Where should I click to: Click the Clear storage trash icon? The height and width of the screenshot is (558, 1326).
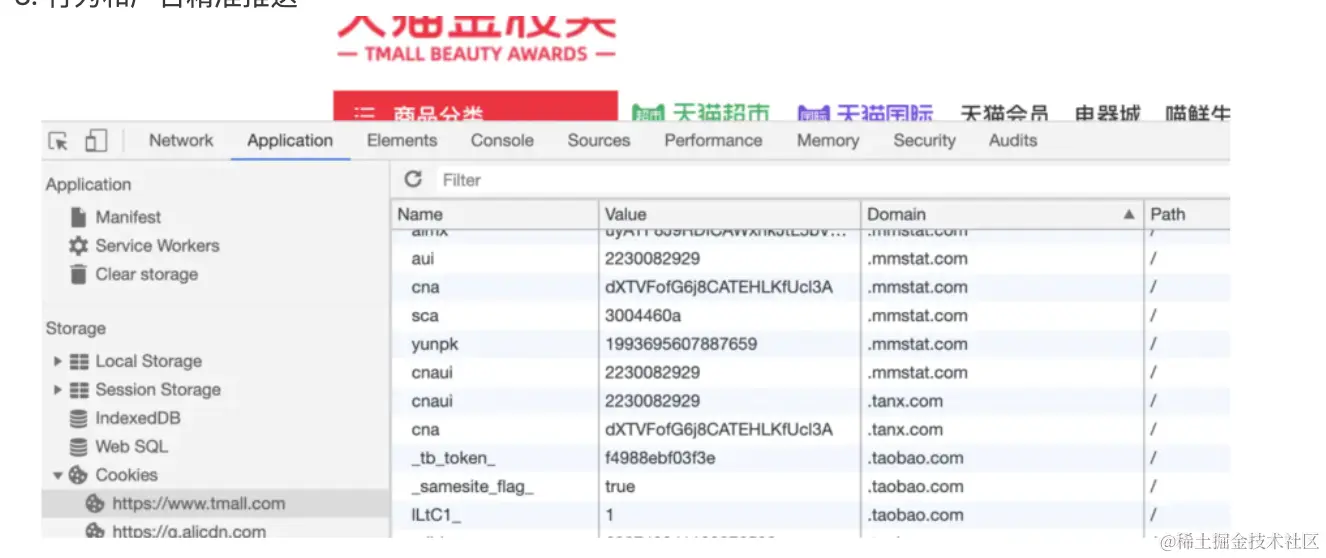click(78, 274)
